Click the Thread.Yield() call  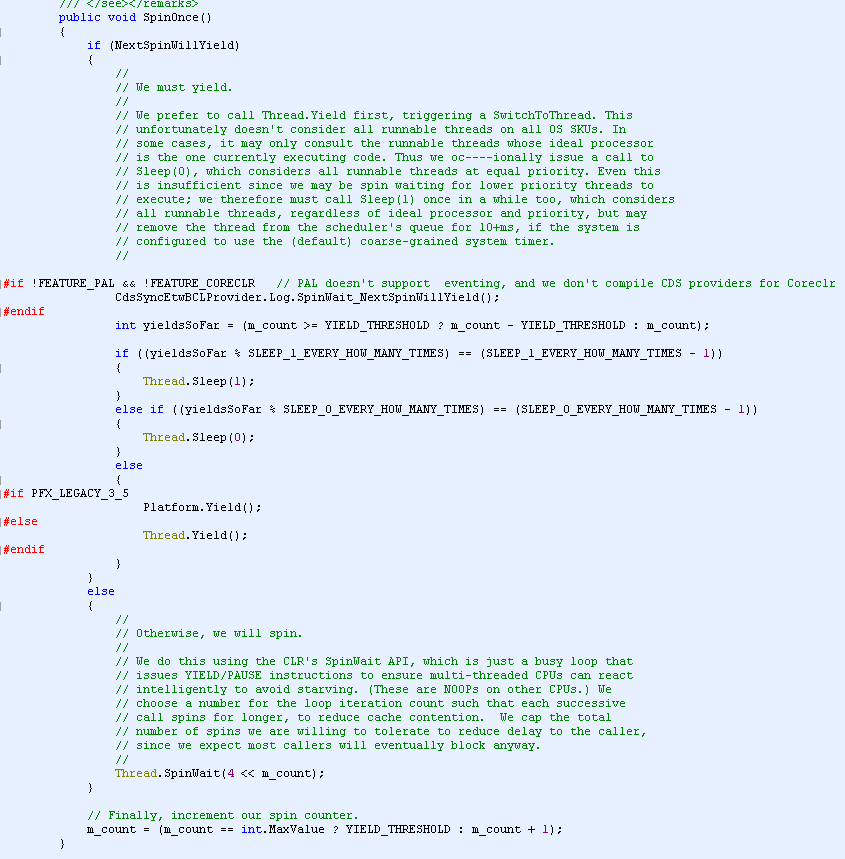click(195, 535)
